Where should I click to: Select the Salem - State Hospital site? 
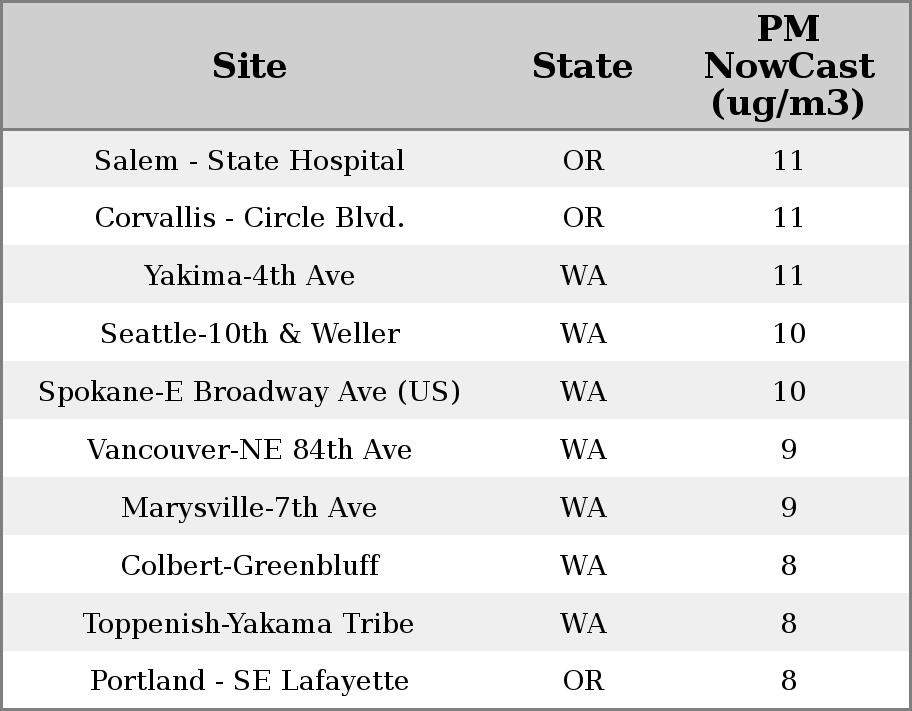click(249, 161)
